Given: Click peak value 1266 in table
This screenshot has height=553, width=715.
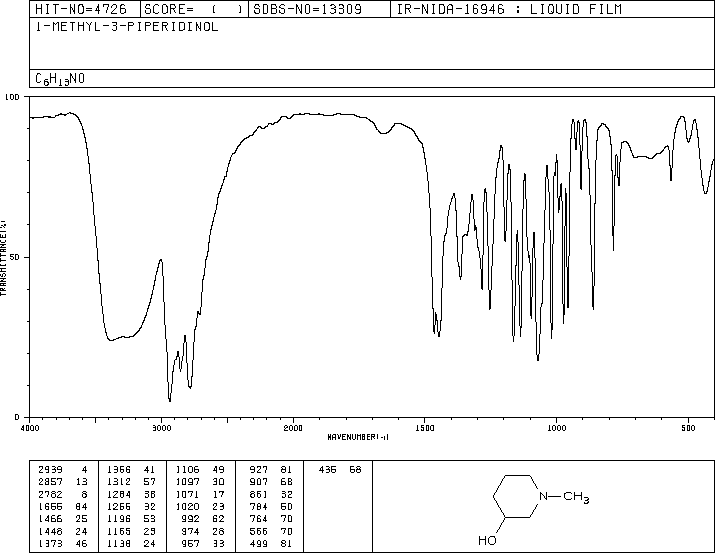Looking at the screenshot, I should tap(119, 506).
